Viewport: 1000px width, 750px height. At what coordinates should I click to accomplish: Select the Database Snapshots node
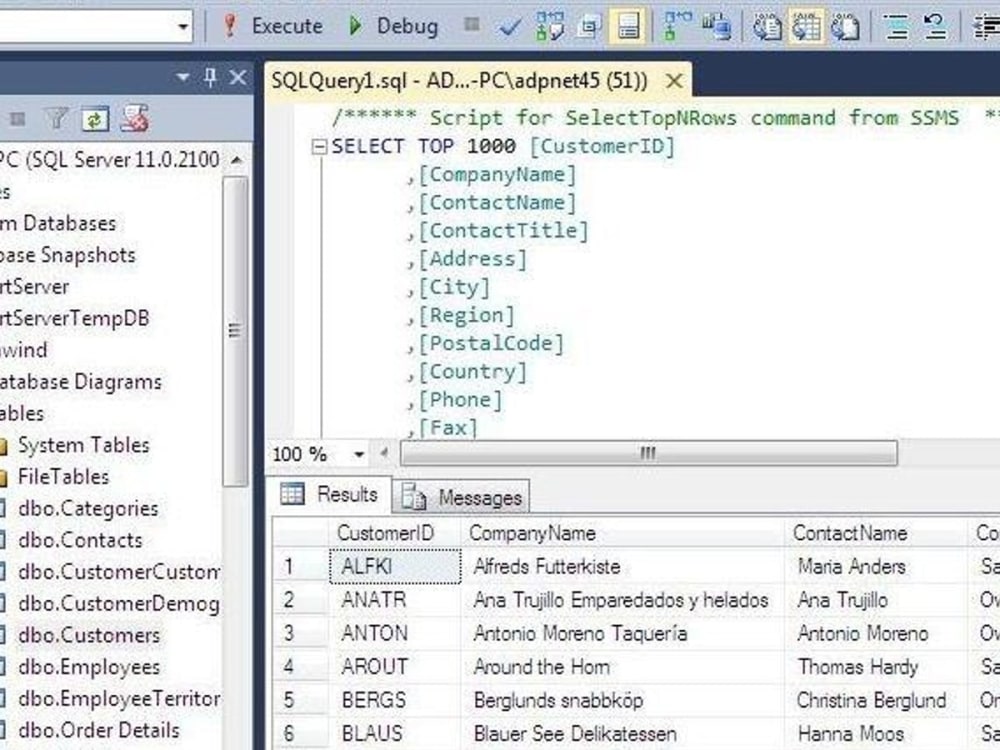coord(68,255)
